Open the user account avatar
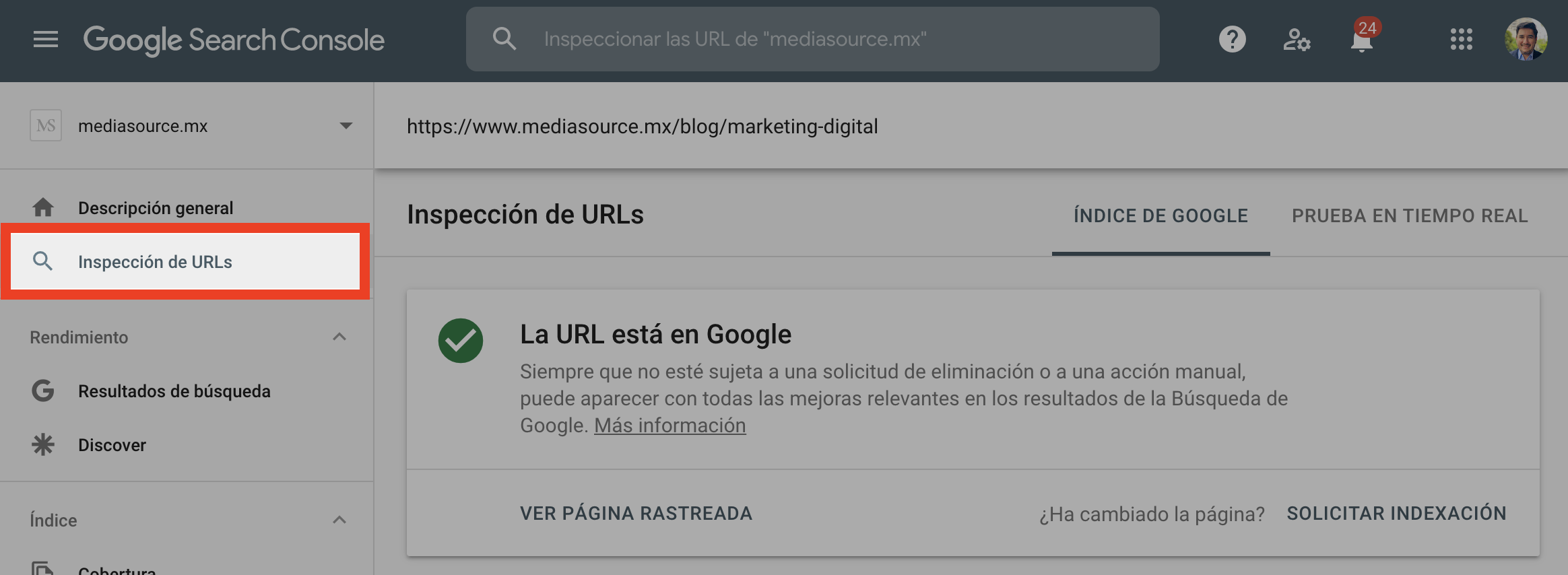Viewport: 1568px width, 575px height. point(1526,40)
